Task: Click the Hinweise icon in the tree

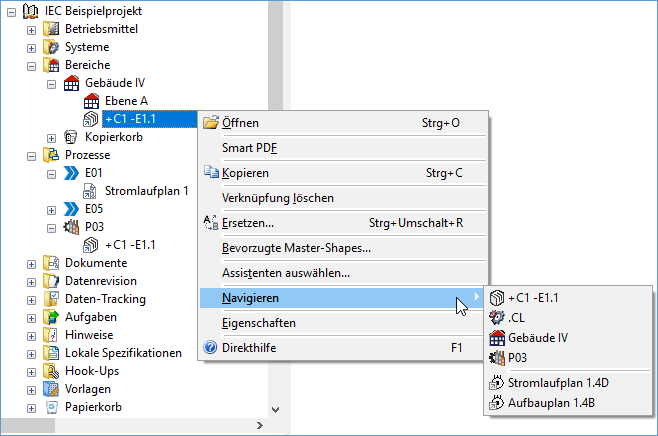Action: (52, 335)
